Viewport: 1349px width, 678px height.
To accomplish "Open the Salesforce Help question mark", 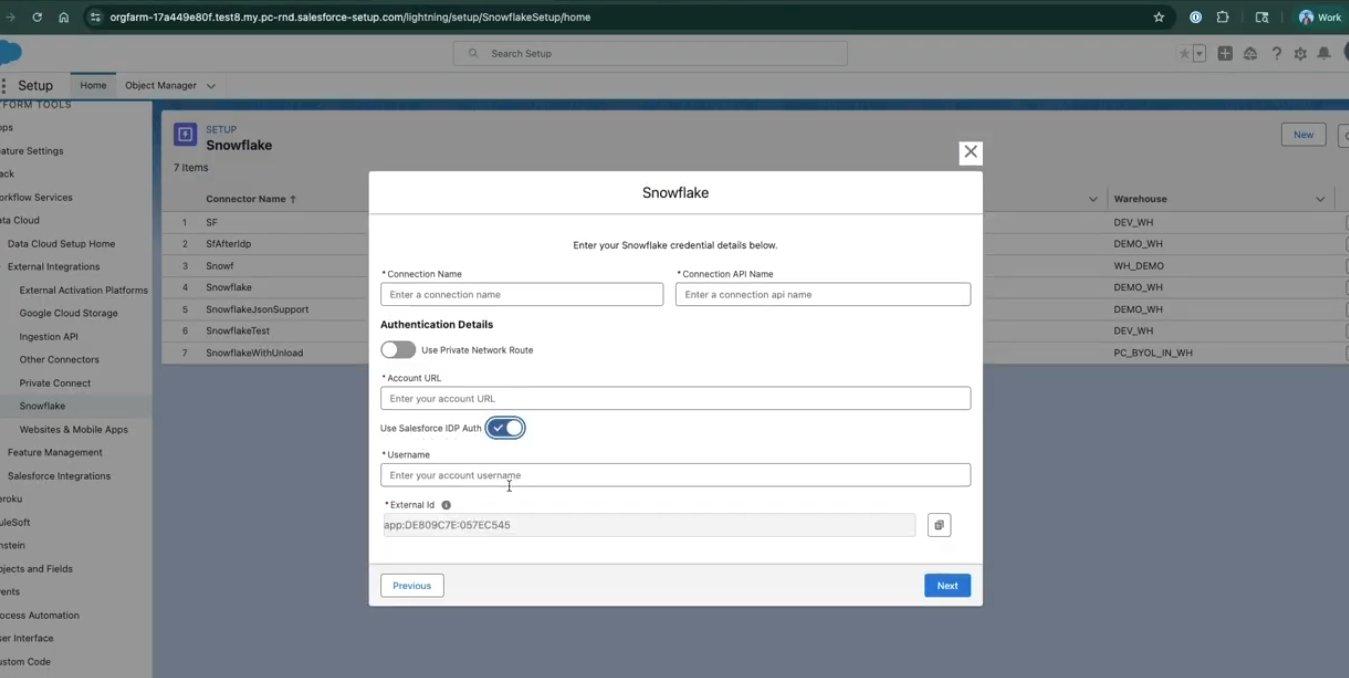I will 1277,53.
